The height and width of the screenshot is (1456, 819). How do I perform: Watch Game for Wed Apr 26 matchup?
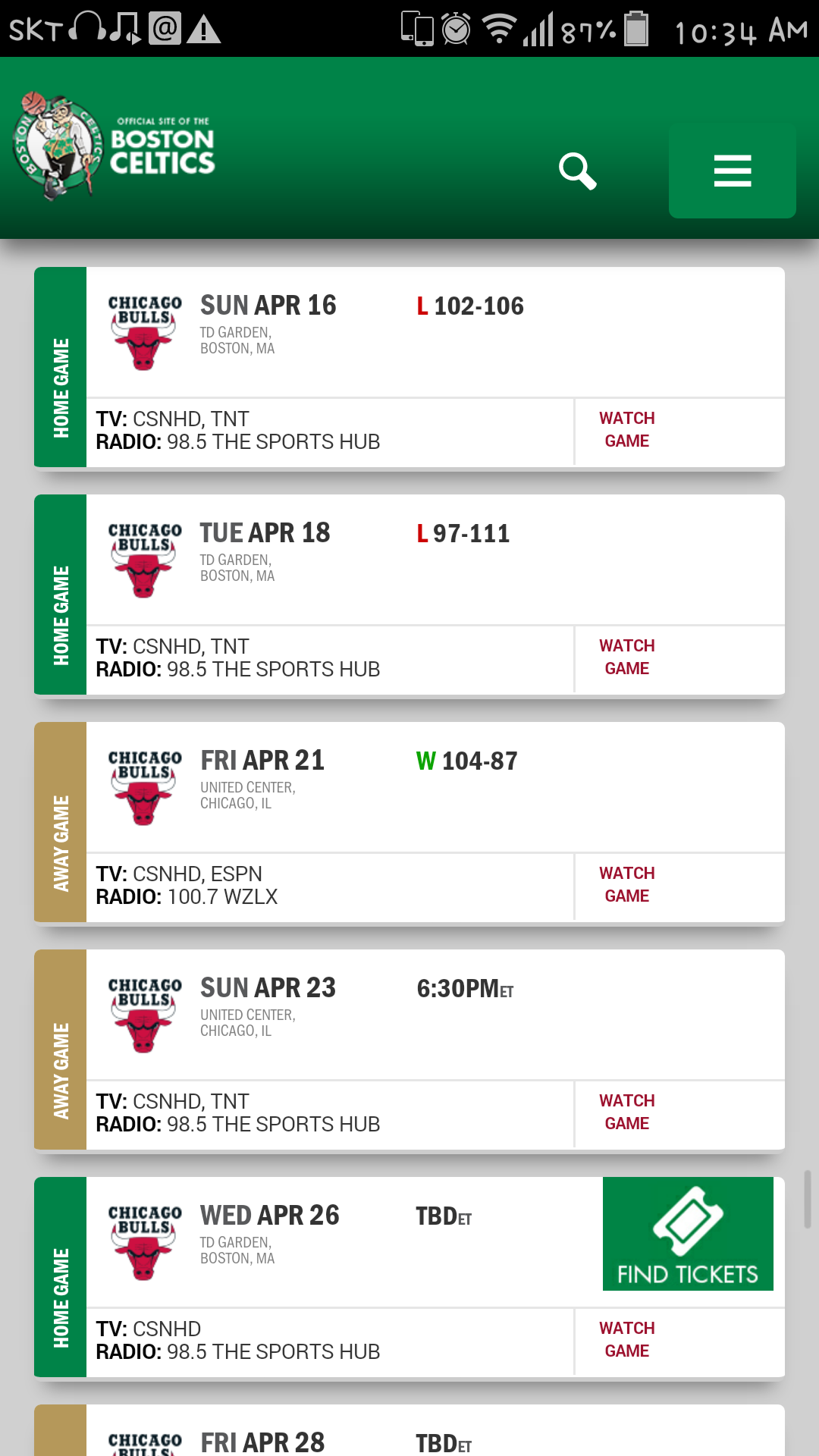(x=627, y=1340)
